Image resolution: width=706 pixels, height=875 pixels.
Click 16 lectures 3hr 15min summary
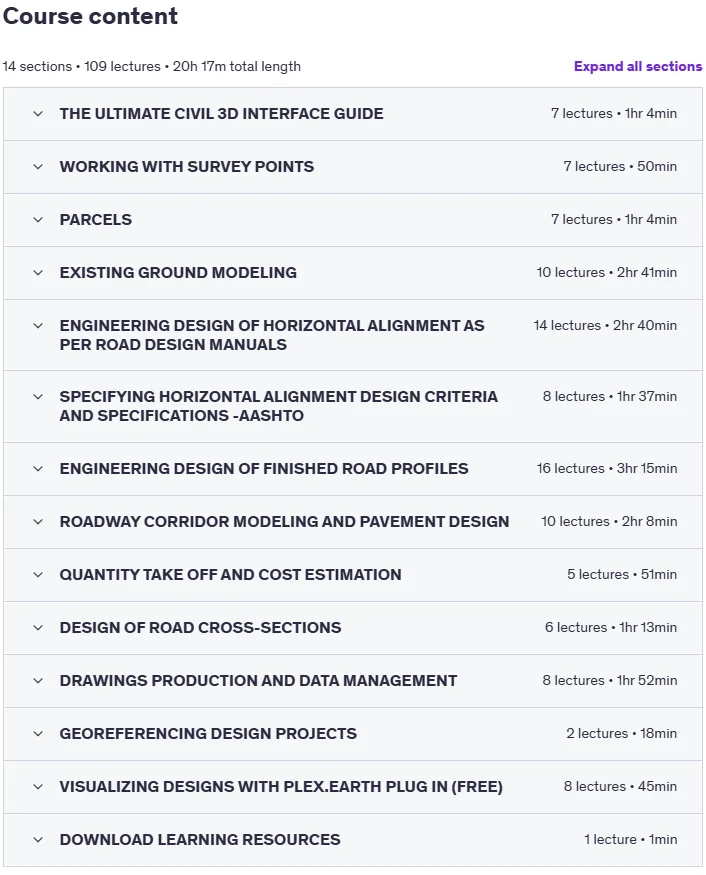(607, 469)
